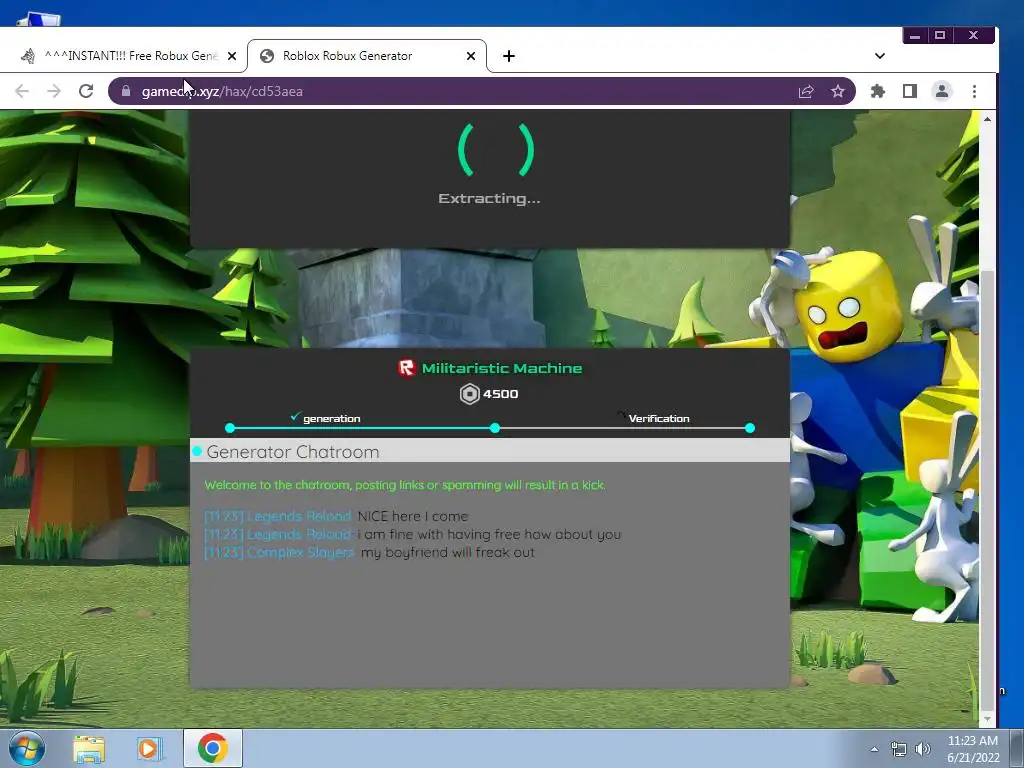Click the scrollbar up arrow
1024x768 pixels.
[987, 119]
